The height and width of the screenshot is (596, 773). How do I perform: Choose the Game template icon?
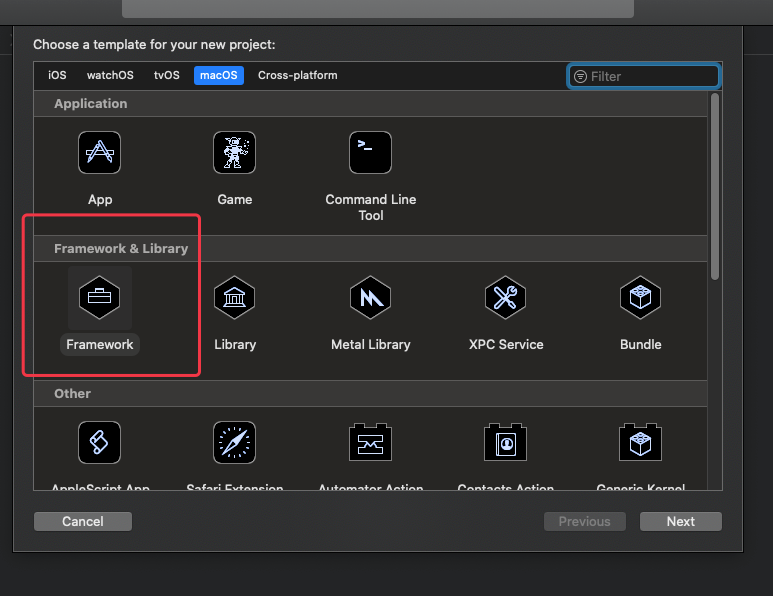click(235, 152)
